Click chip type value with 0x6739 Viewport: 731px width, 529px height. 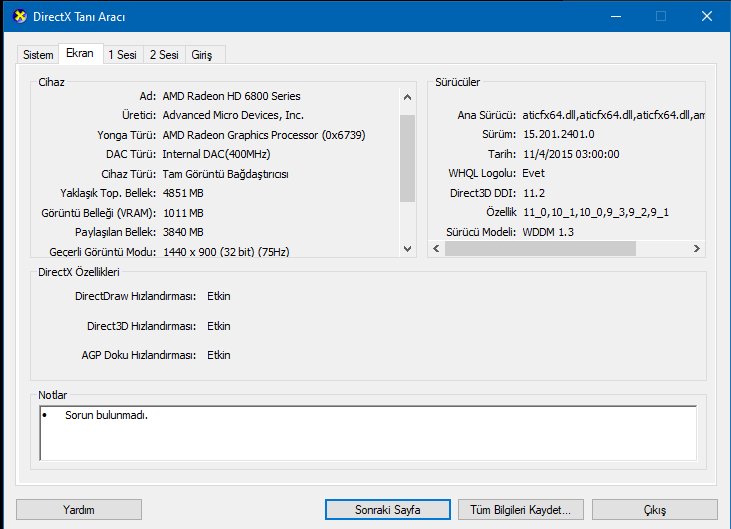[x=264, y=135]
